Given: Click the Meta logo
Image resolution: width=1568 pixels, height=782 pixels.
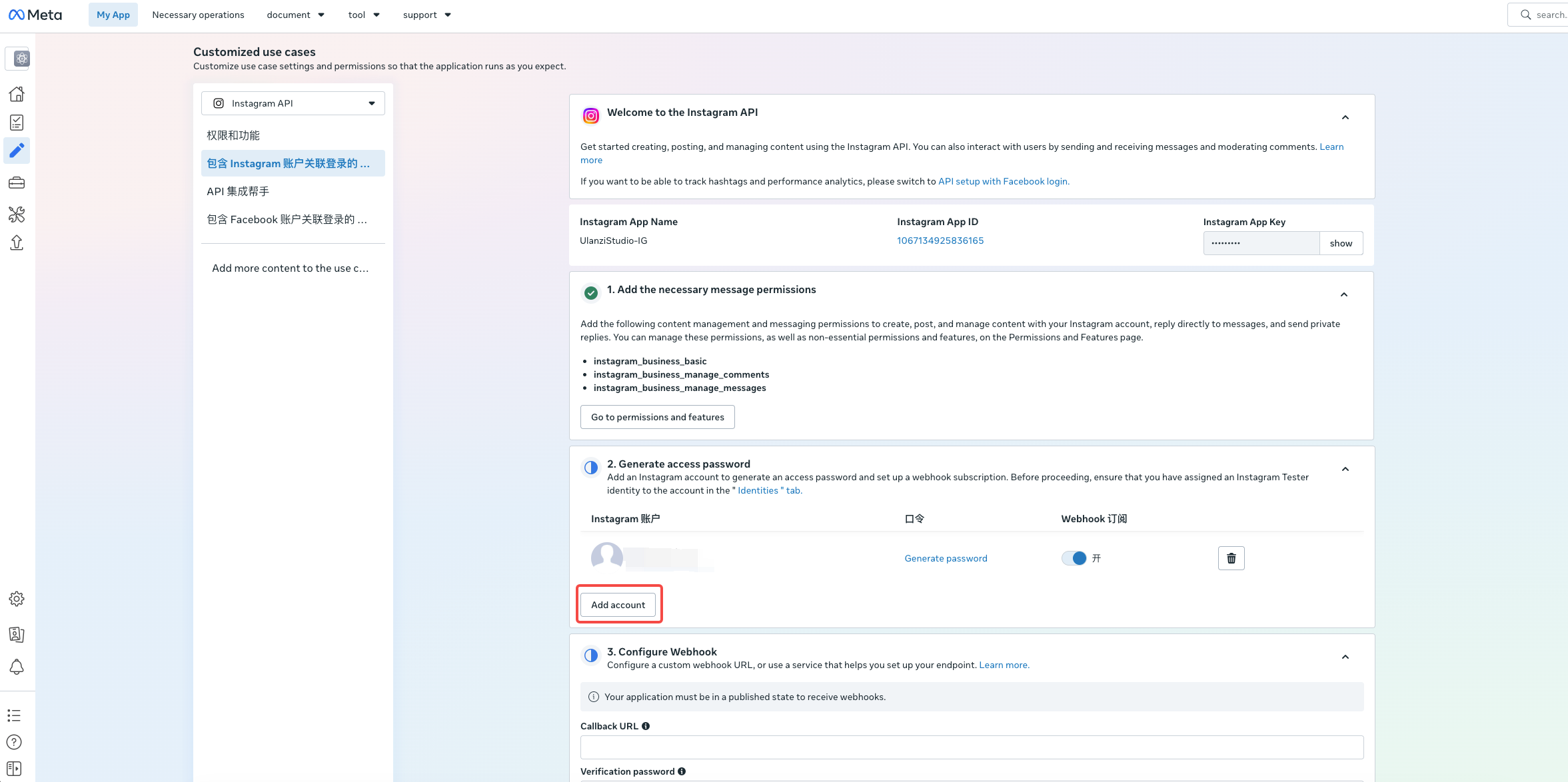Looking at the screenshot, I should coord(35,15).
